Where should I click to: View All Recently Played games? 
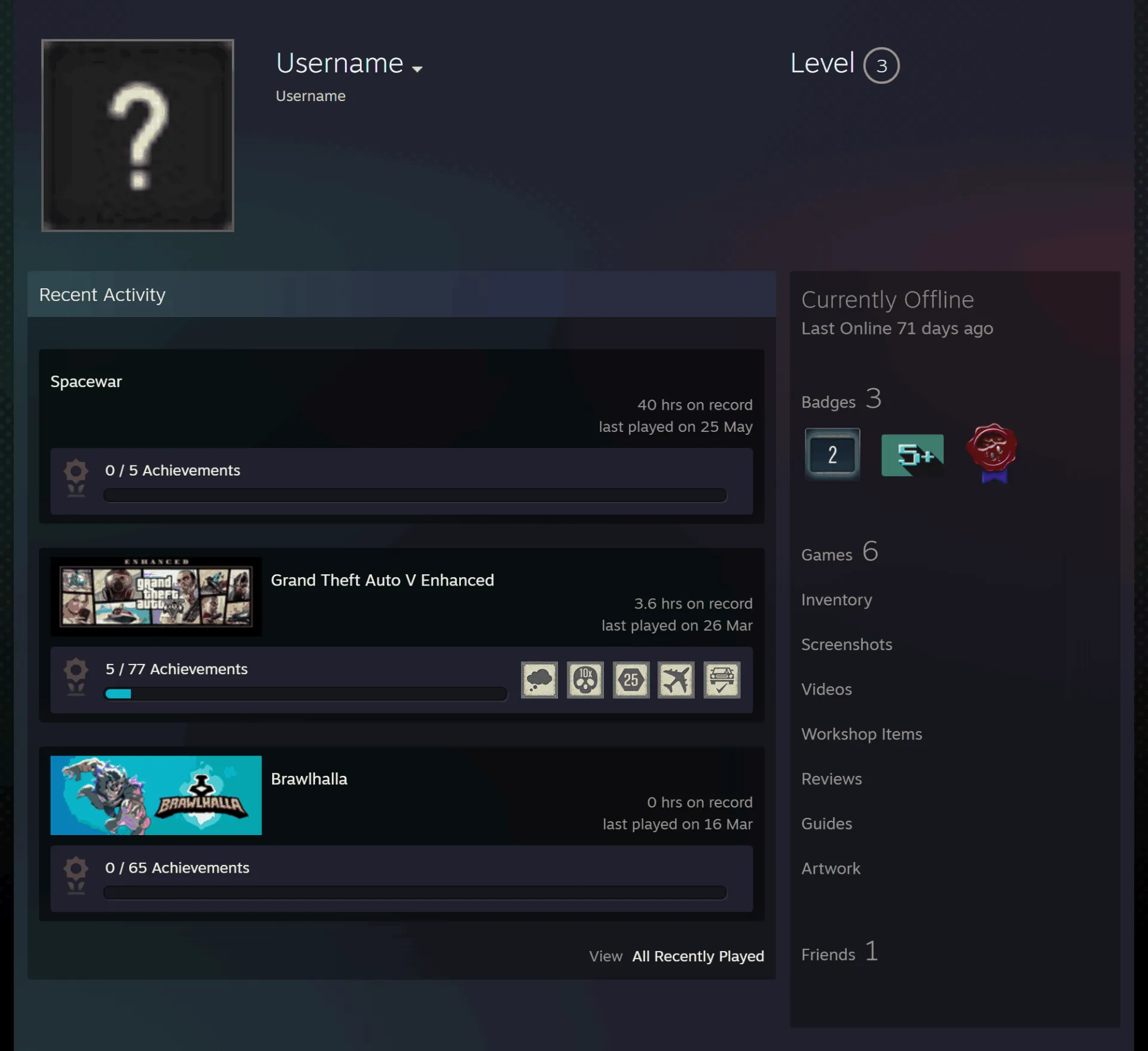698,956
